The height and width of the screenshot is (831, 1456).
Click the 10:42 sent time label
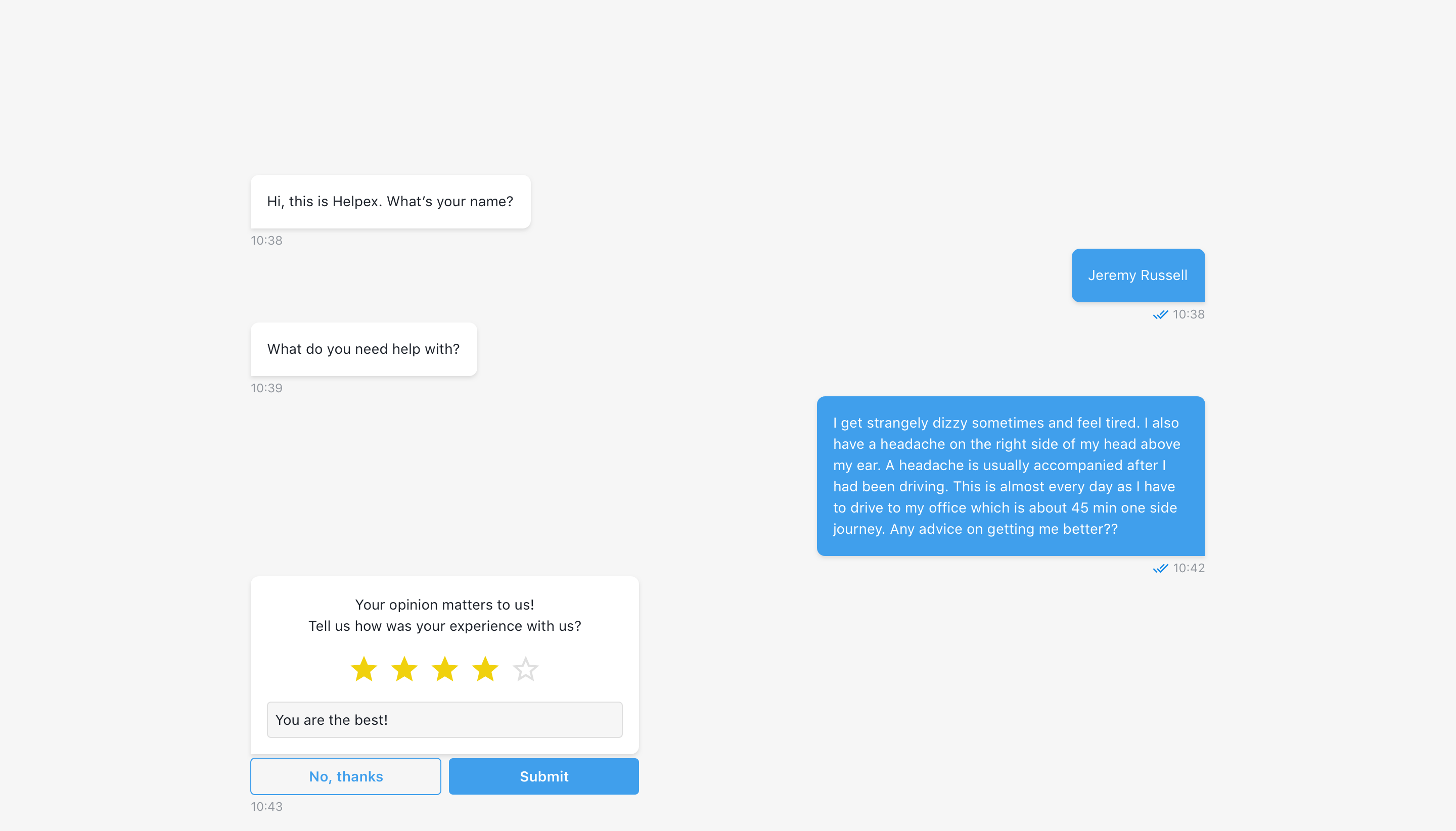click(x=1189, y=569)
